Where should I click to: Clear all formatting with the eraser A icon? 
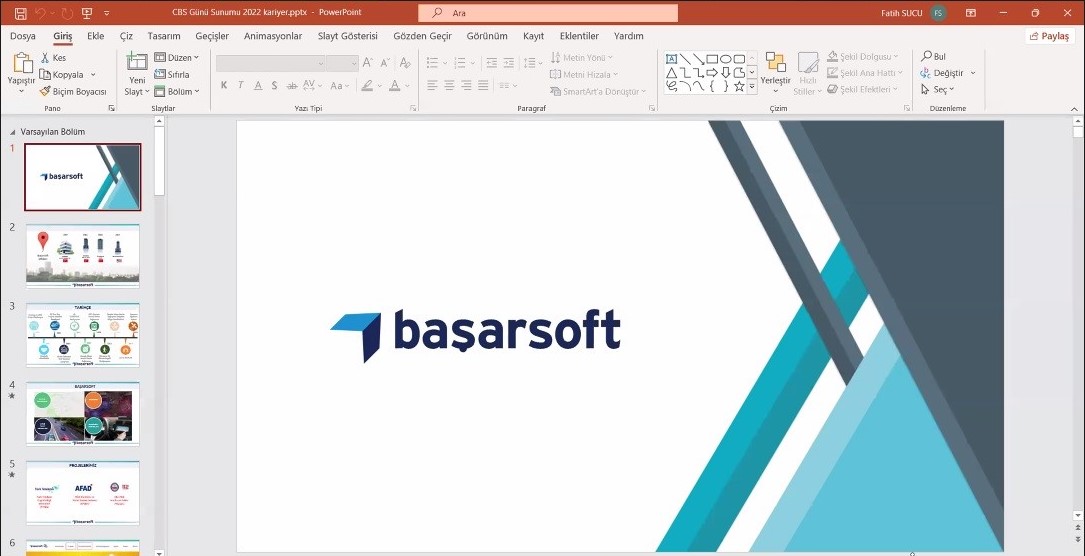tap(405, 63)
